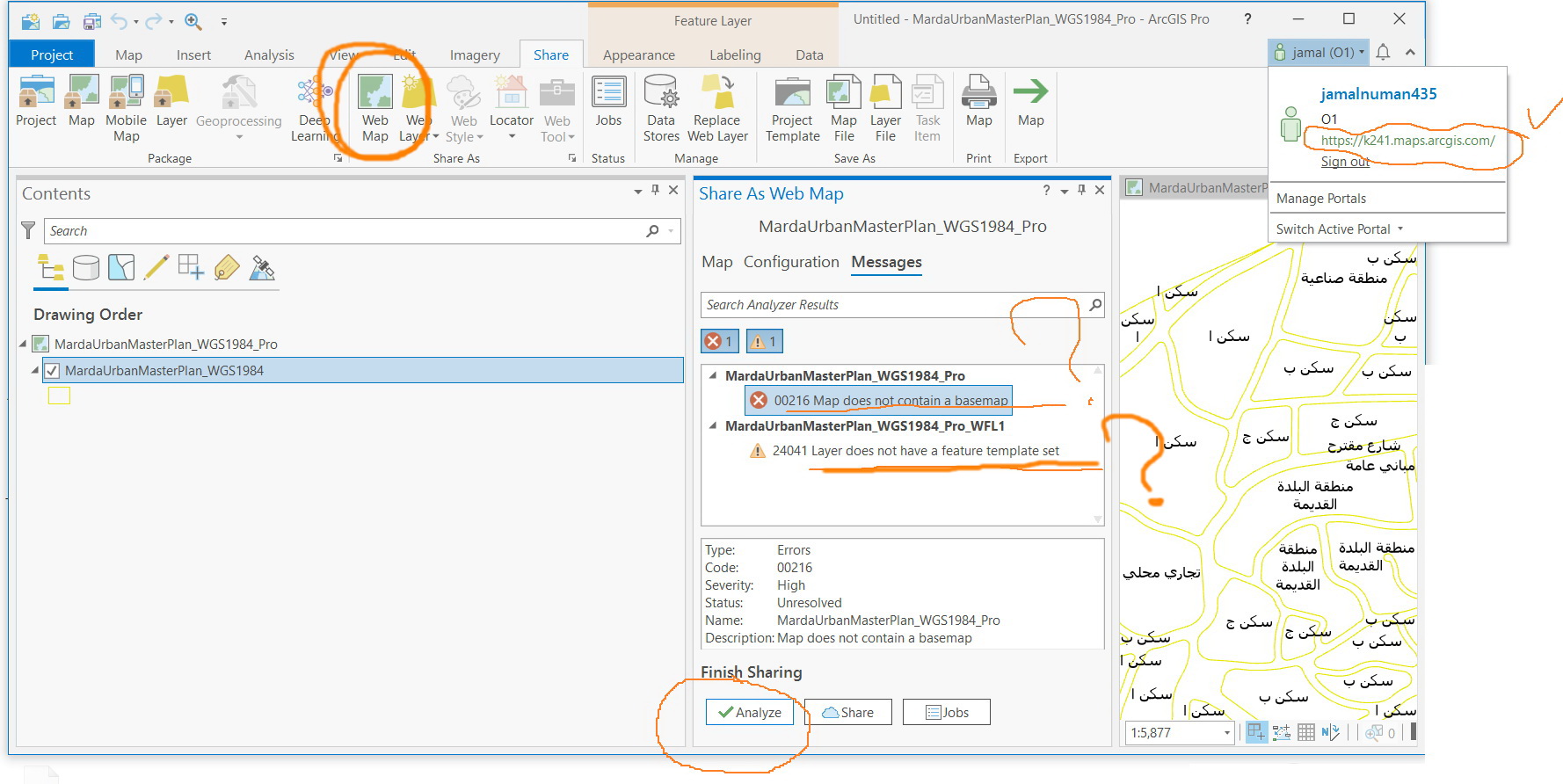Screen dimensions: 1563x784
Task: Select List By Selection icon
Action: [121, 267]
